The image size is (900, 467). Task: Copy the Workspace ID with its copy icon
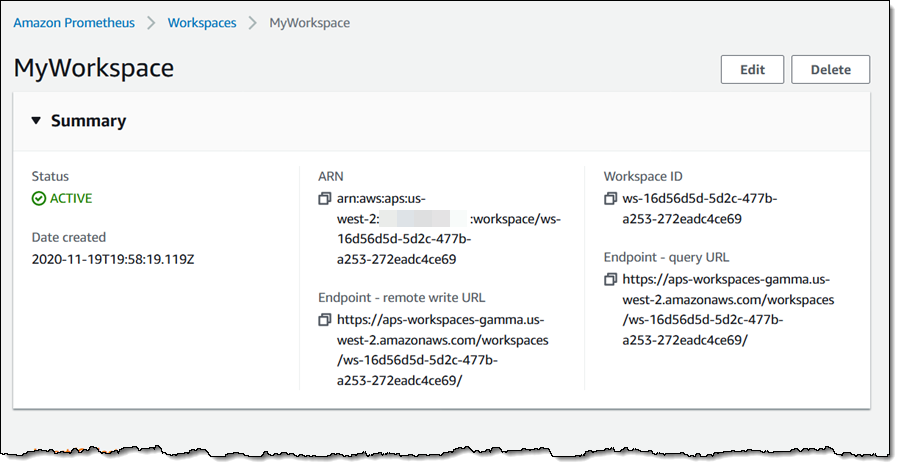610,199
